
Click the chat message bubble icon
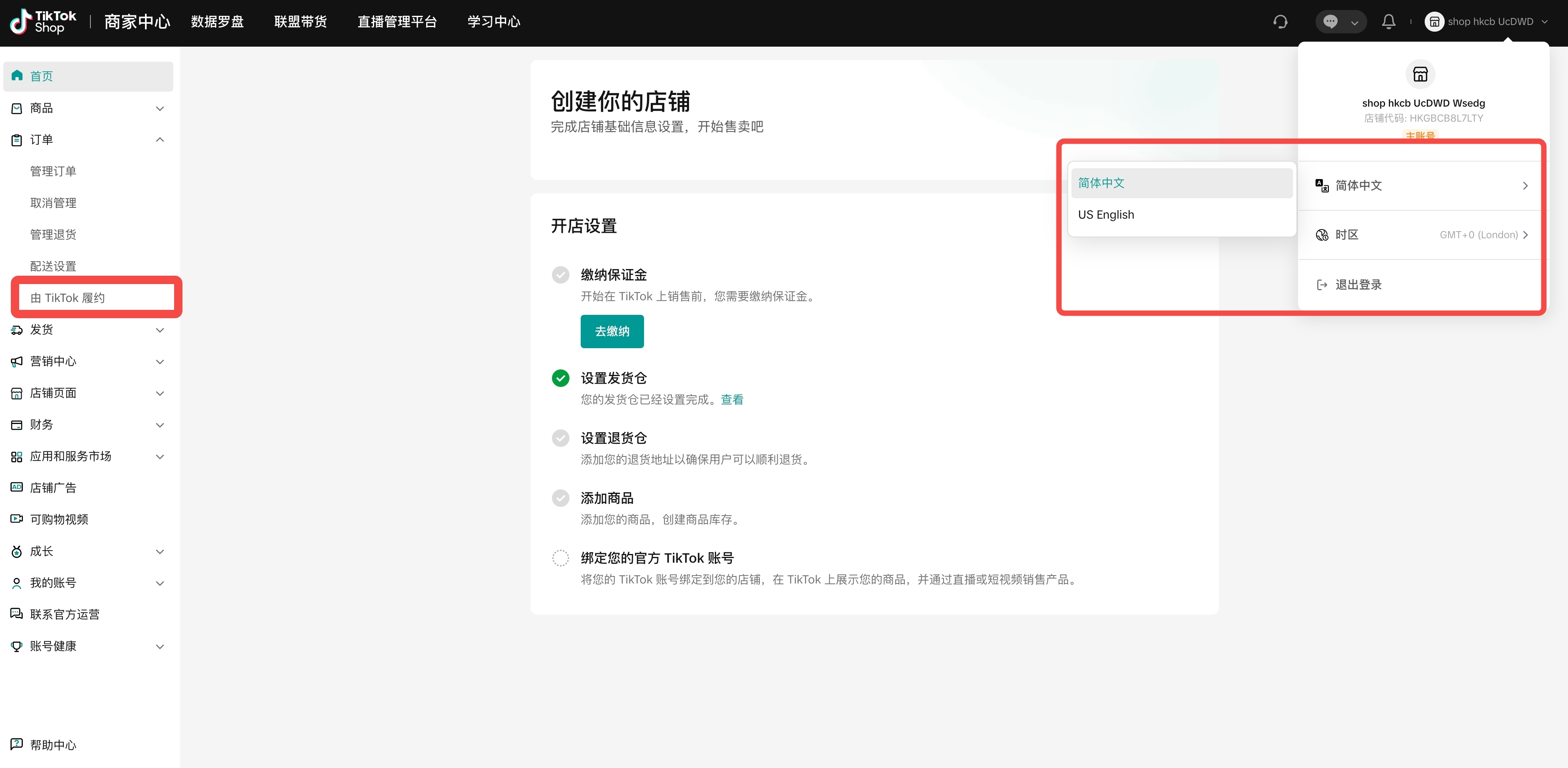click(x=1331, y=22)
